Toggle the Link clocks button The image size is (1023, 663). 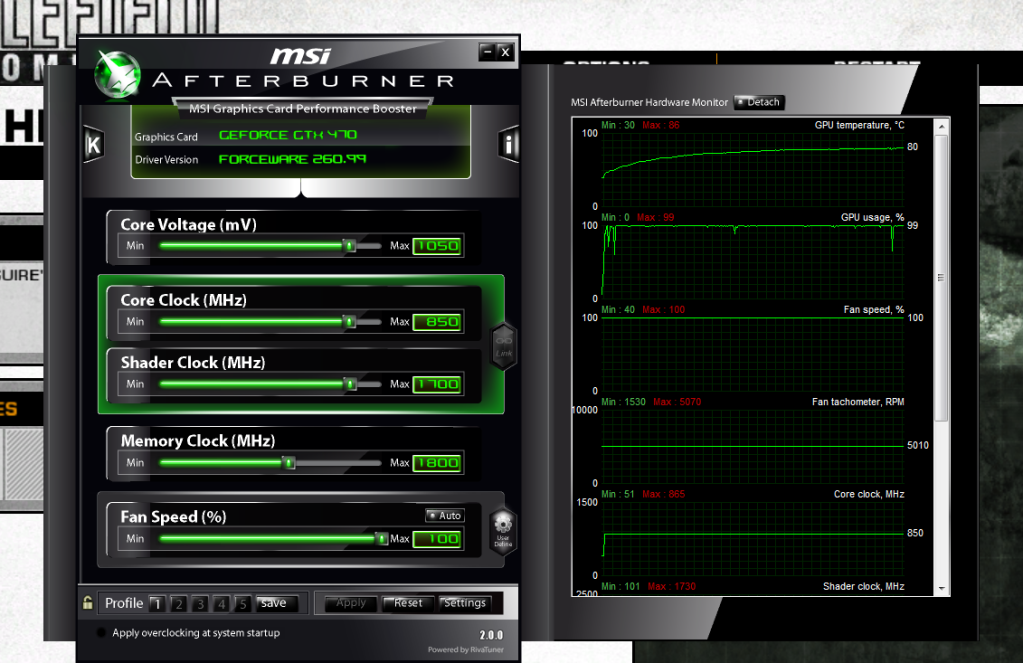click(x=504, y=347)
